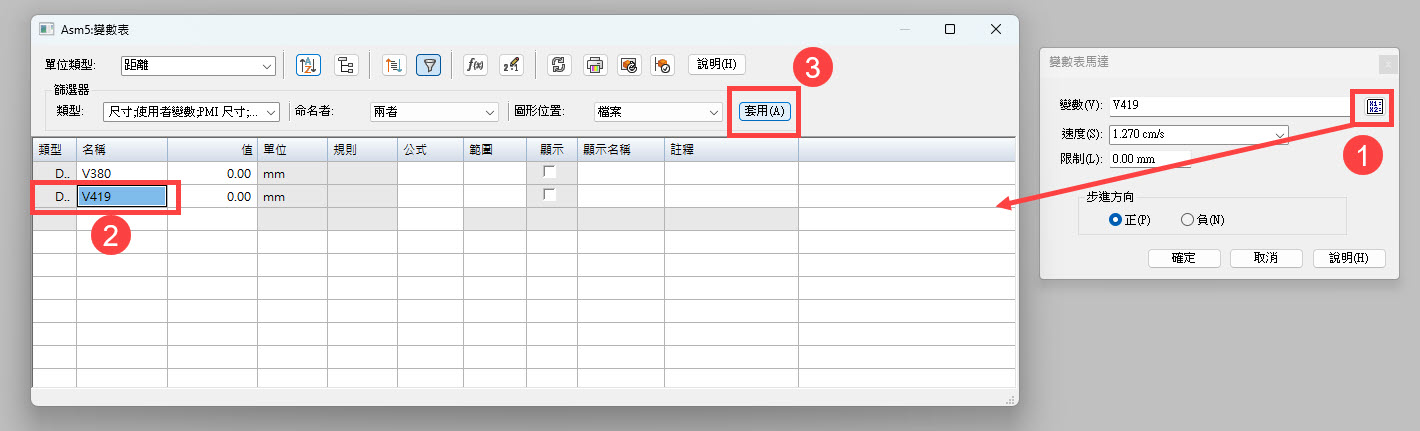Check the 顯示 checkbox for V419
The image size is (1420, 431).
pos(549,196)
